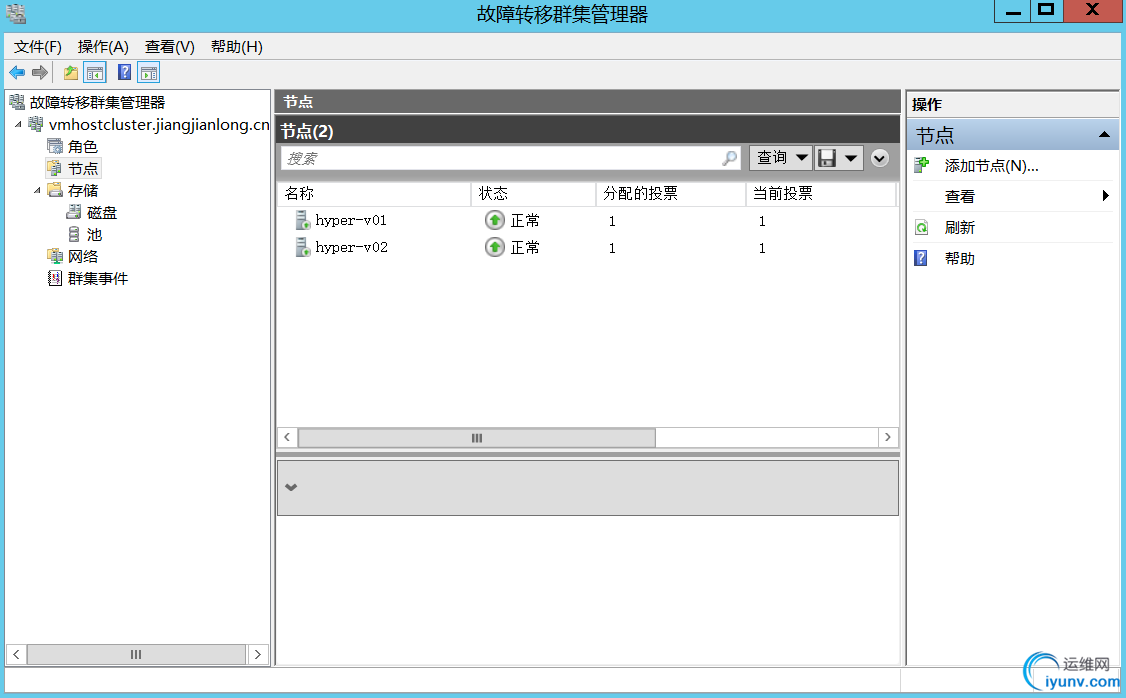Click the 添加节点 green plus icon

pos(922,166)
